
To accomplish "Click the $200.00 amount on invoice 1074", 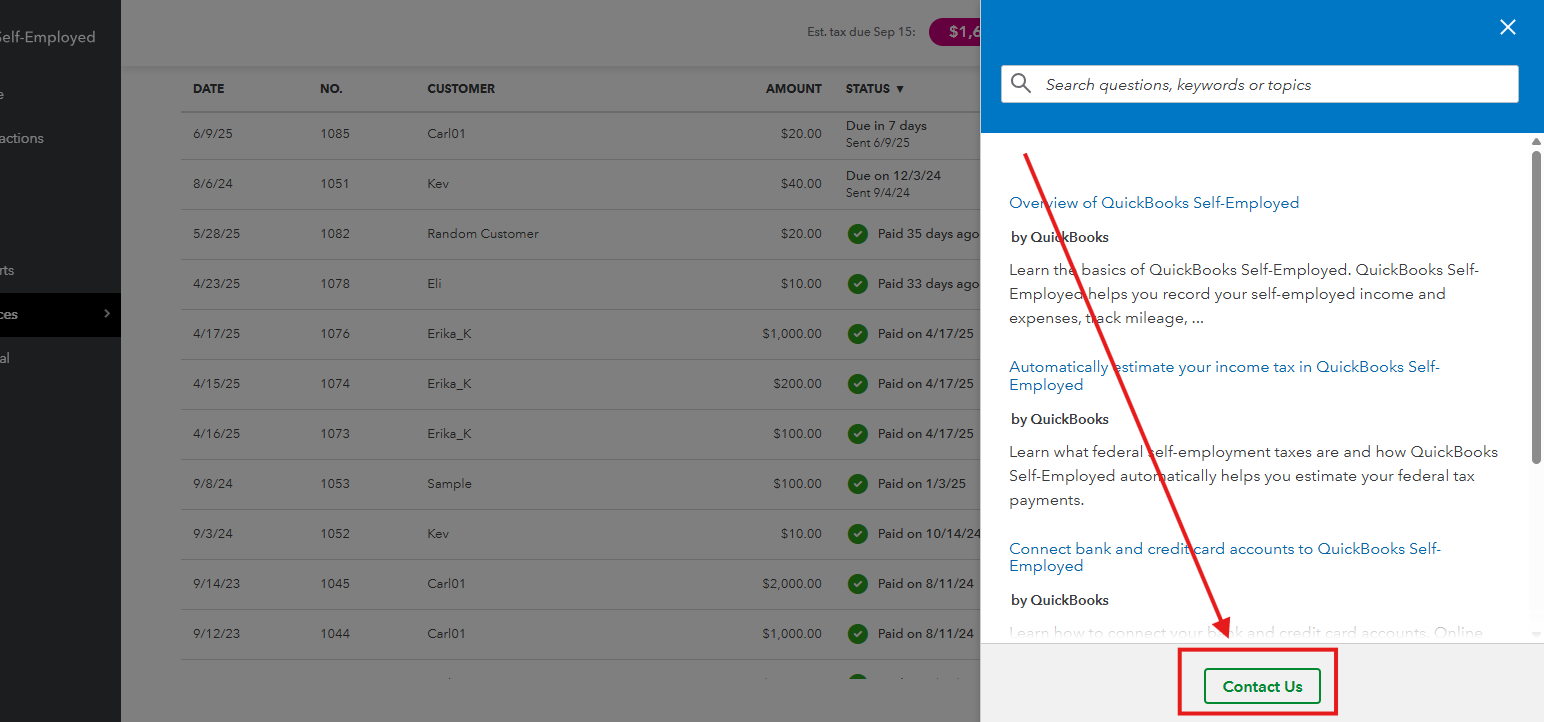I will tap(797, 384).
